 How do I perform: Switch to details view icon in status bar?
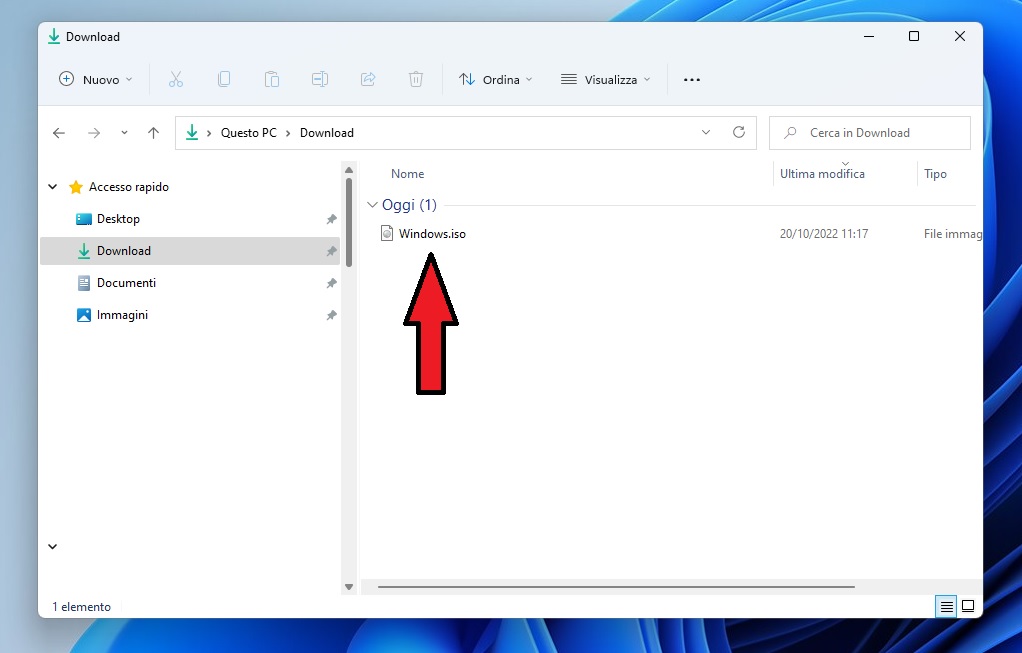pyautogui.click(x=946, y=606)
